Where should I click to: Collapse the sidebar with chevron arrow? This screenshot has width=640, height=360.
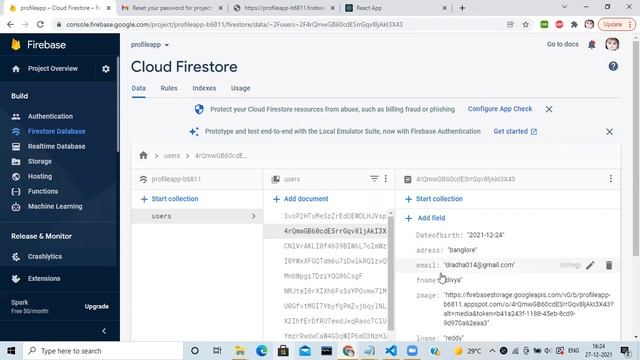coord(104,331)
